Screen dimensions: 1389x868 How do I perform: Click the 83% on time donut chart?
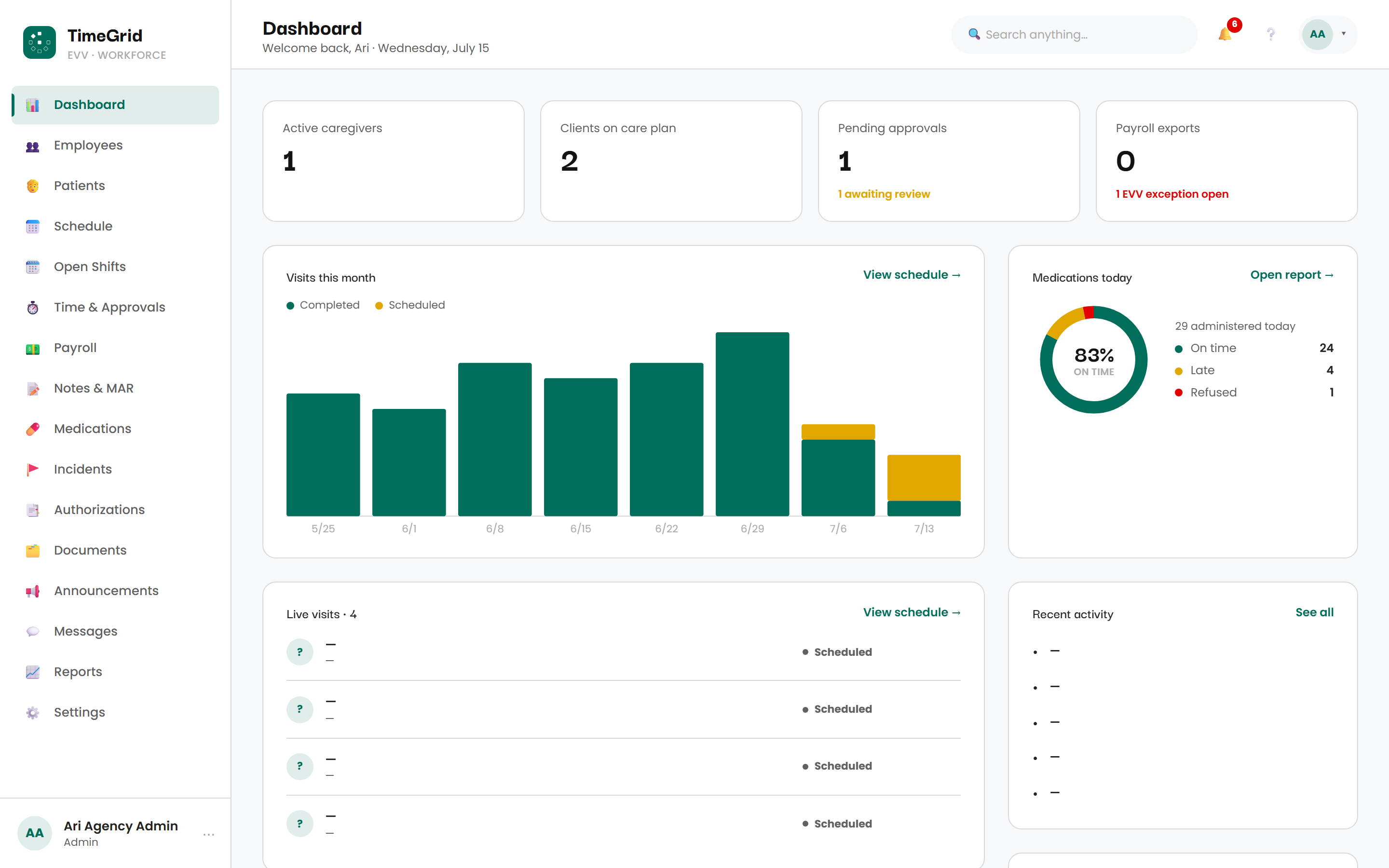point(1093,360)
